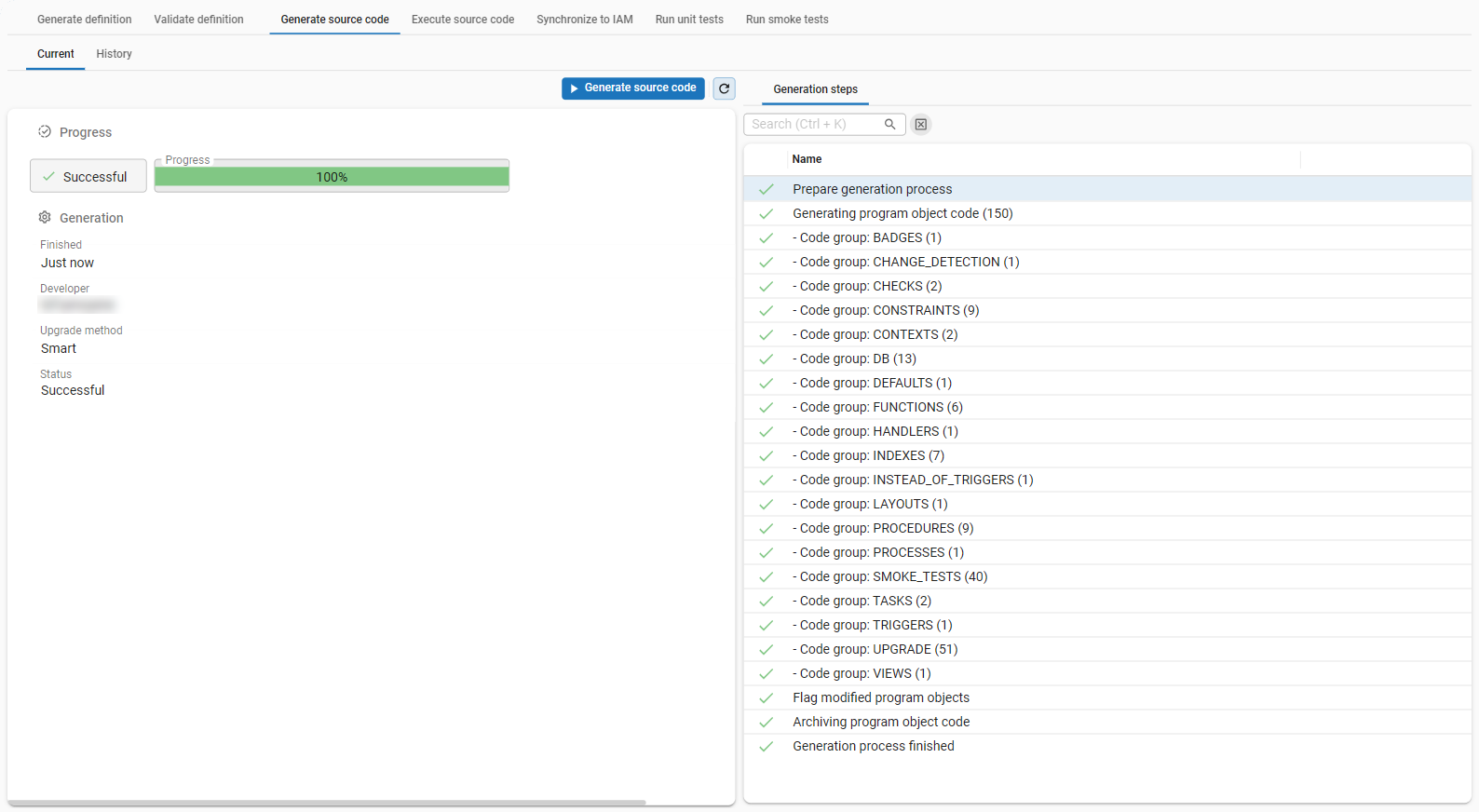This screenshot has width=1479, height=812.
Task: Go to the Synchronize to IAM tab
Action: click(585, 20)
